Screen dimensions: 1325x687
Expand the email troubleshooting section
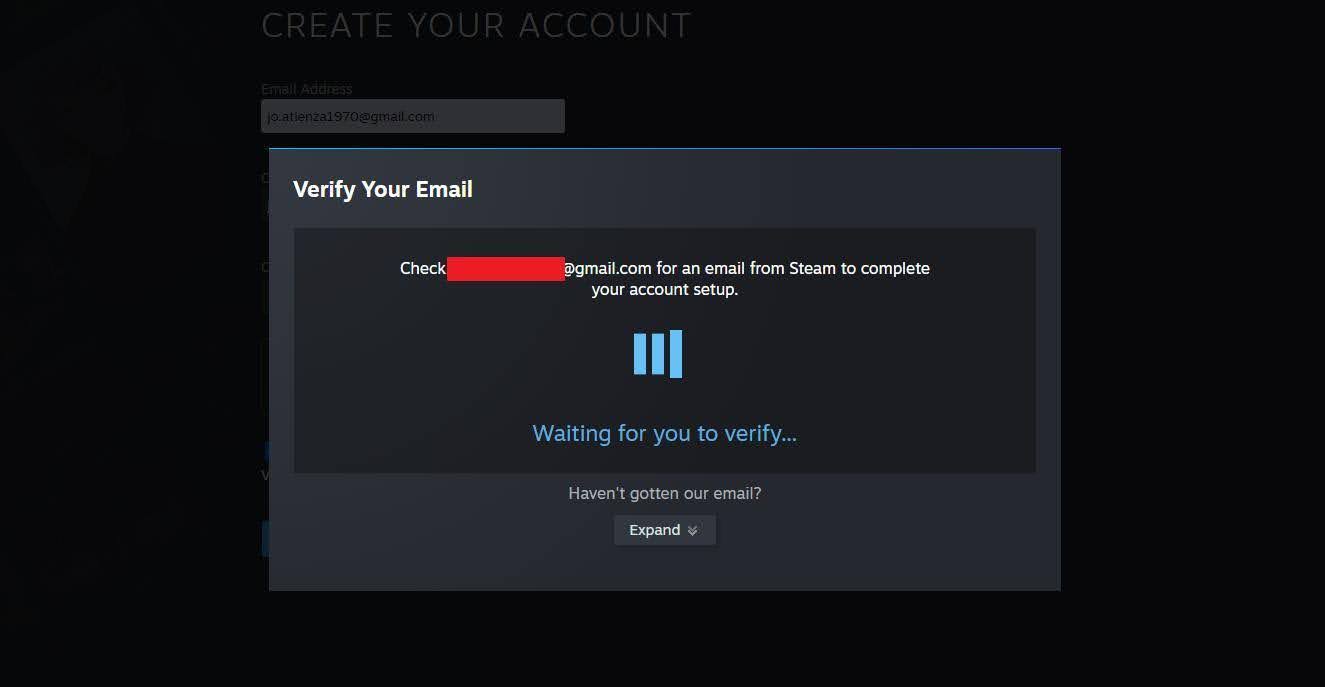tap(665, 530)
